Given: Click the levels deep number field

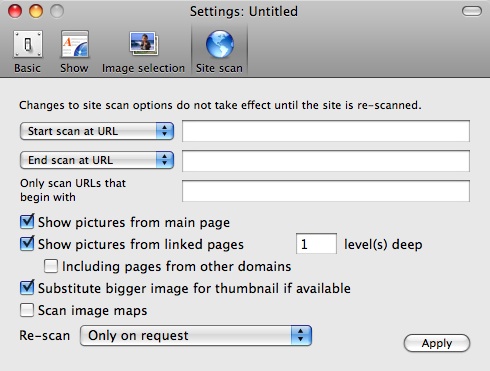Looking at the screenshot, I should pyautogui.click(x=316, y=244).
